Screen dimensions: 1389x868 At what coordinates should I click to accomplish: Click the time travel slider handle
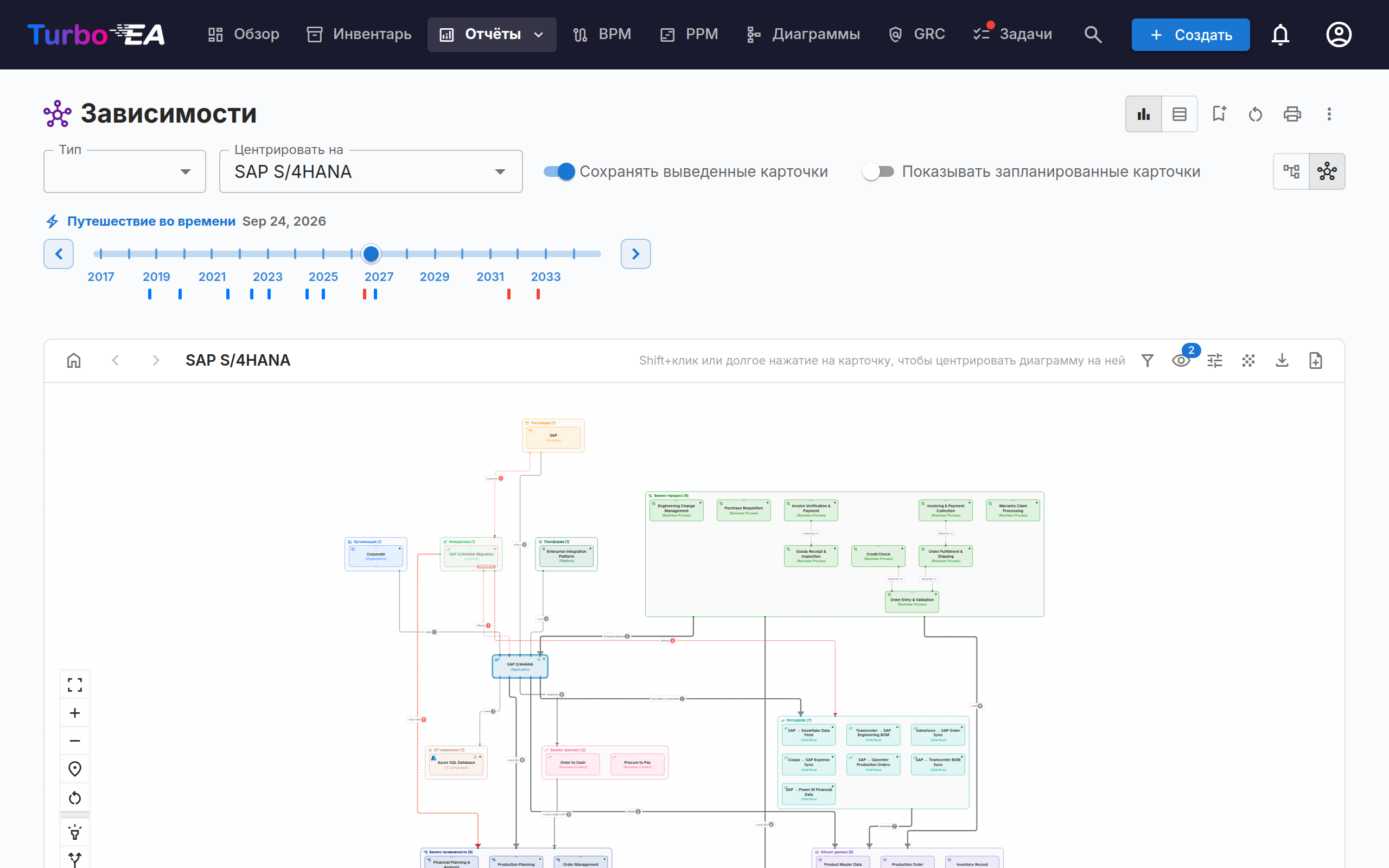click(371, 254)
